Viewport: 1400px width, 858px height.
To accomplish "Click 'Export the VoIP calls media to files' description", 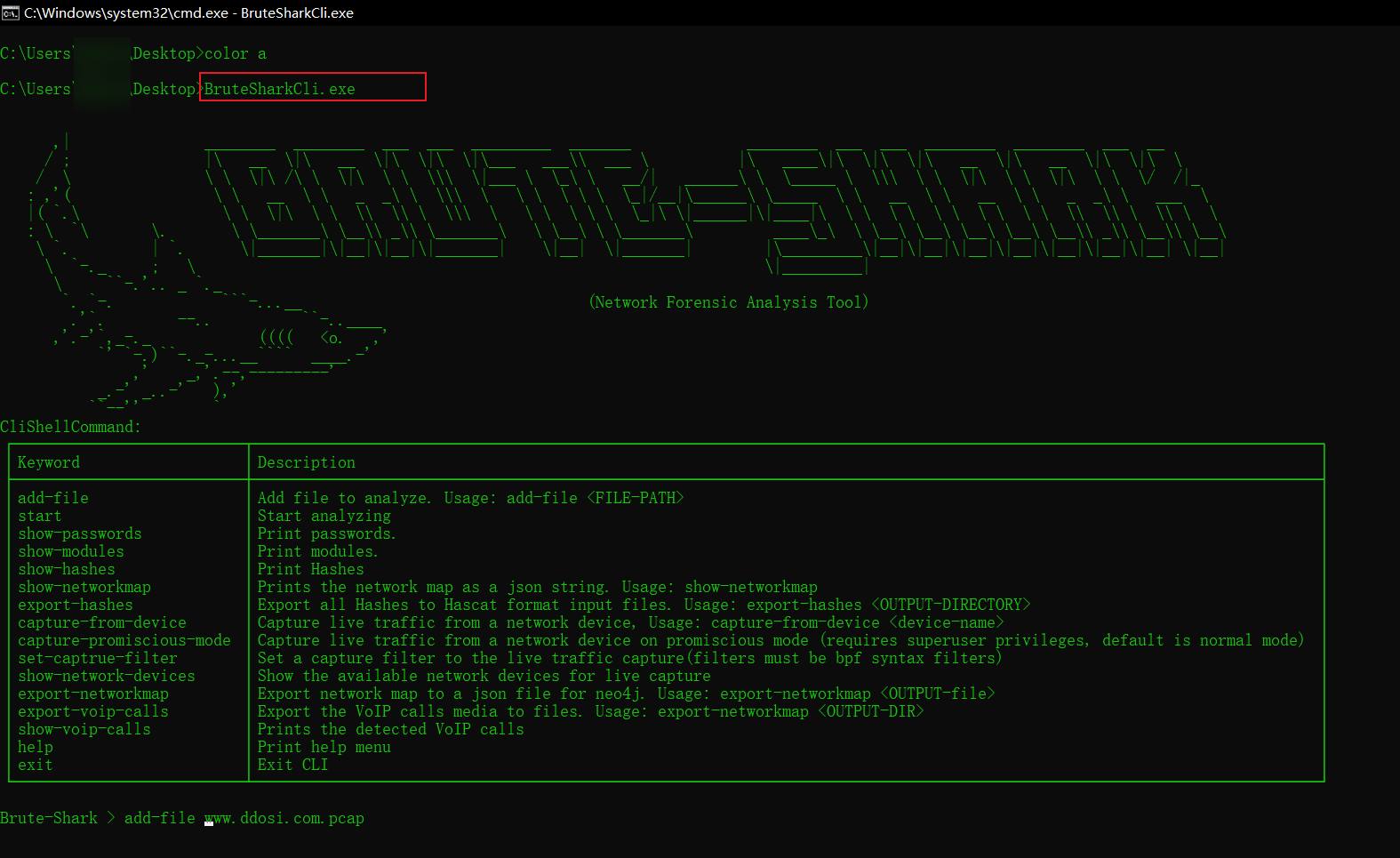I will [591, 711].
